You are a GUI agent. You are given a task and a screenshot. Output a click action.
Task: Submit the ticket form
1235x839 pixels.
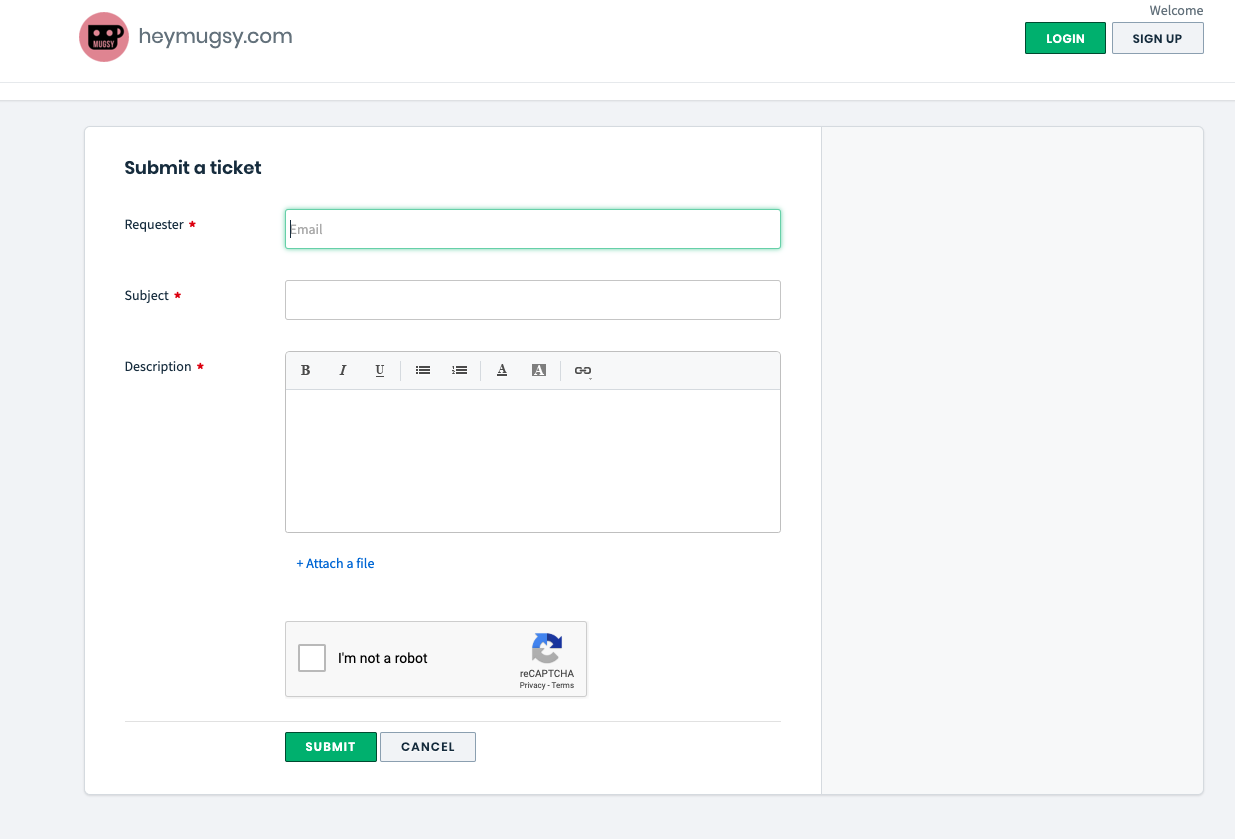pyautogui.click(x=331, y=747)
